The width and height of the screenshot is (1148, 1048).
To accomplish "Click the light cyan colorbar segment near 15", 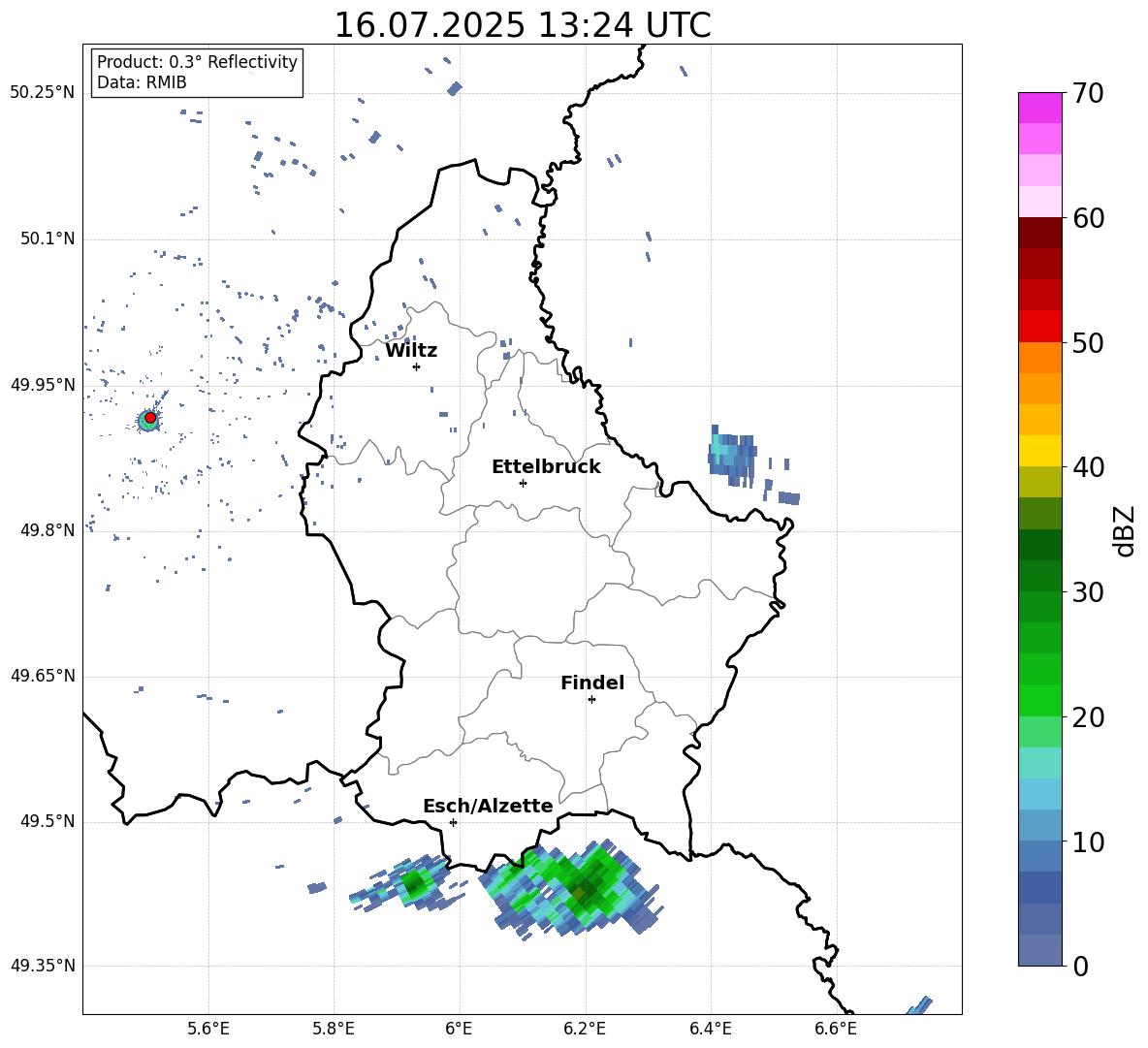I will [x=1040, y=763].
